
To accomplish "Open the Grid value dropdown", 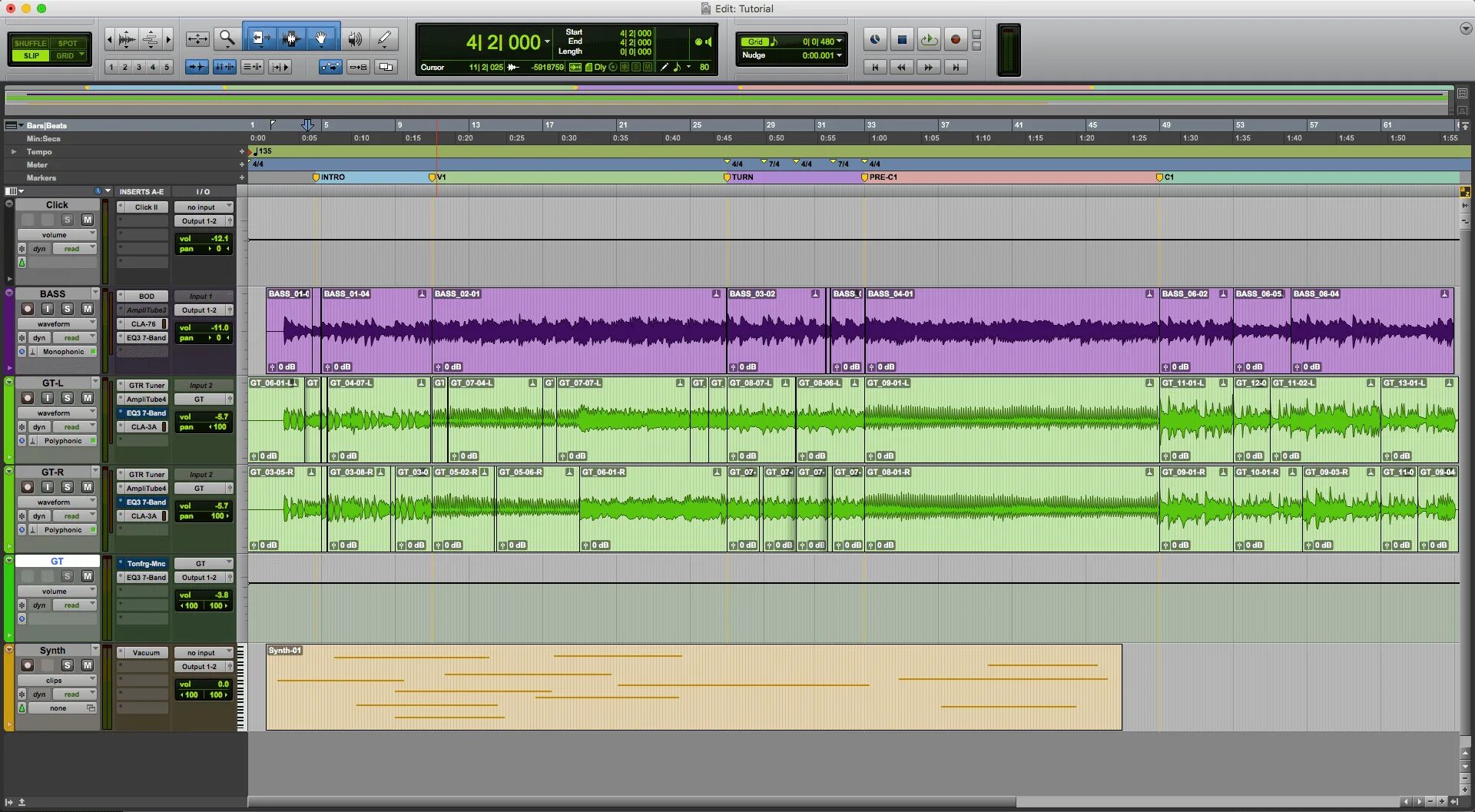I will (x=839, y=41).
